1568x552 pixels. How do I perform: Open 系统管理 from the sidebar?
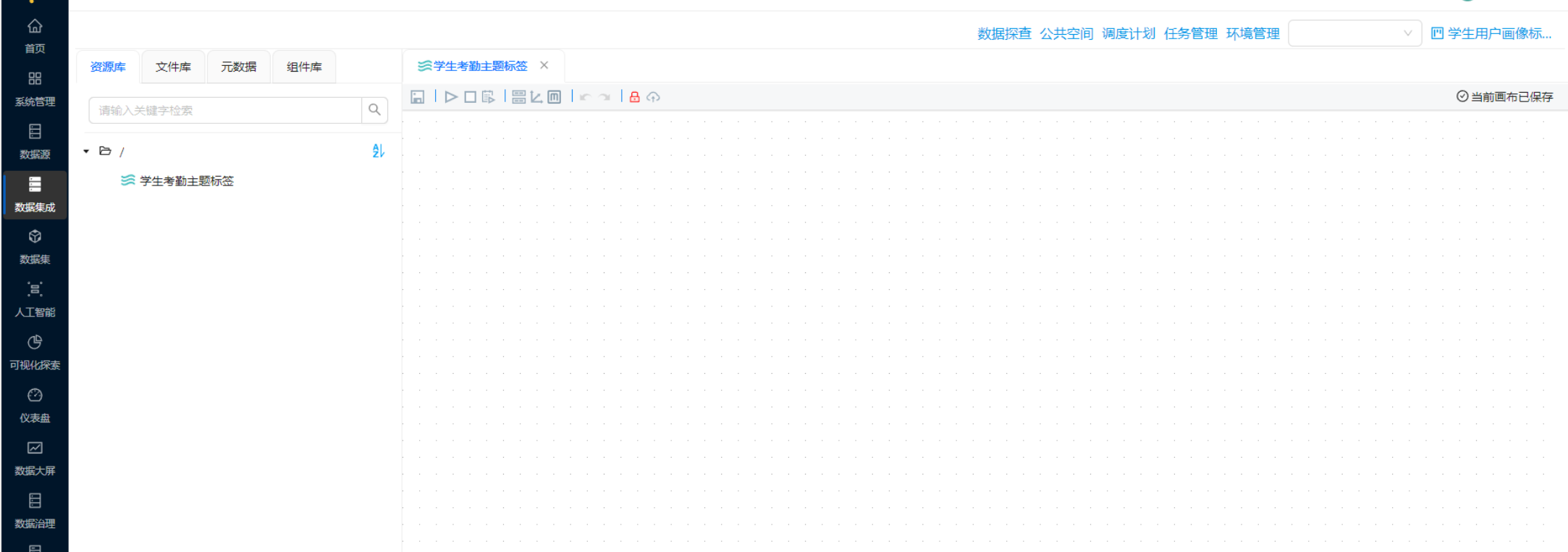click(x=35, y=89)
